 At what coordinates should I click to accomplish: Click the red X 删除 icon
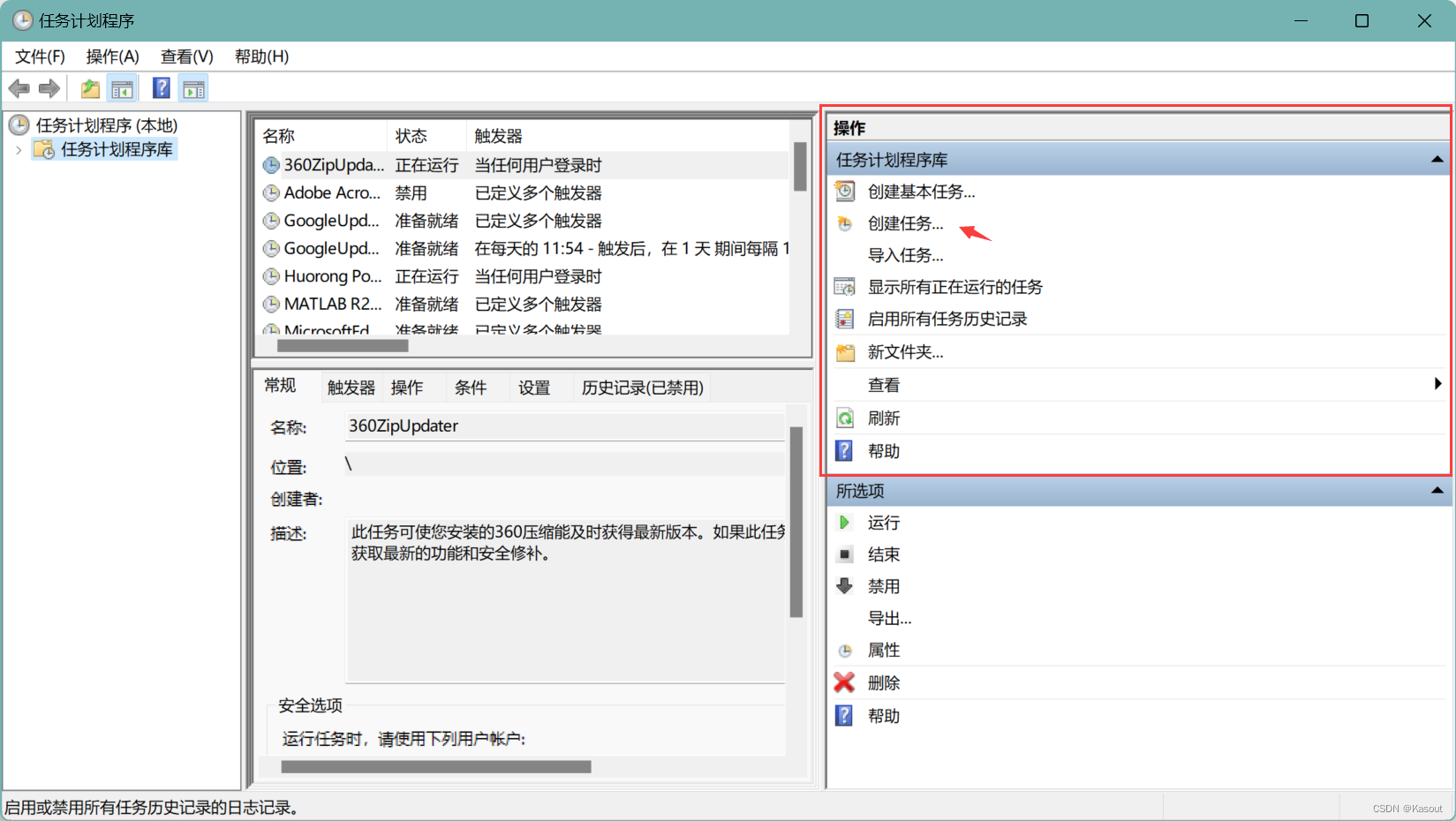pos(845,682)
